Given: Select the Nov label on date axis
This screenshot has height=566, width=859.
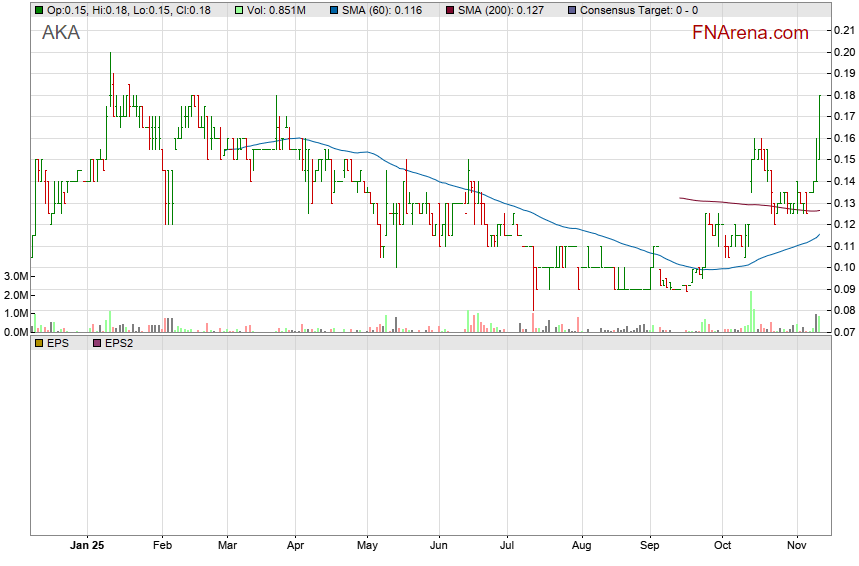Looking at the screenshot, I should point(798,547).
